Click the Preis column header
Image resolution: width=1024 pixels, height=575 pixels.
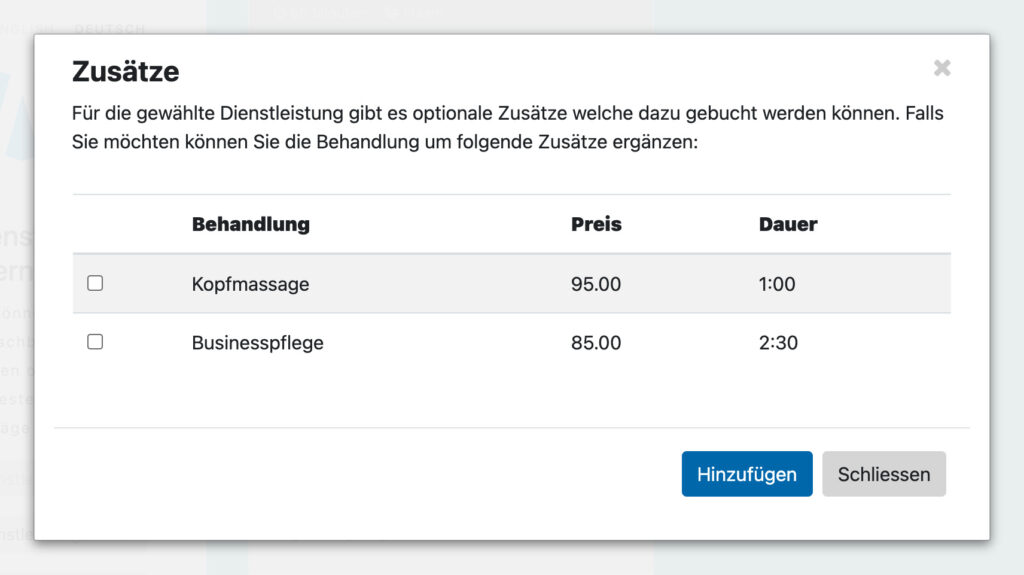(x=596, y=224)
